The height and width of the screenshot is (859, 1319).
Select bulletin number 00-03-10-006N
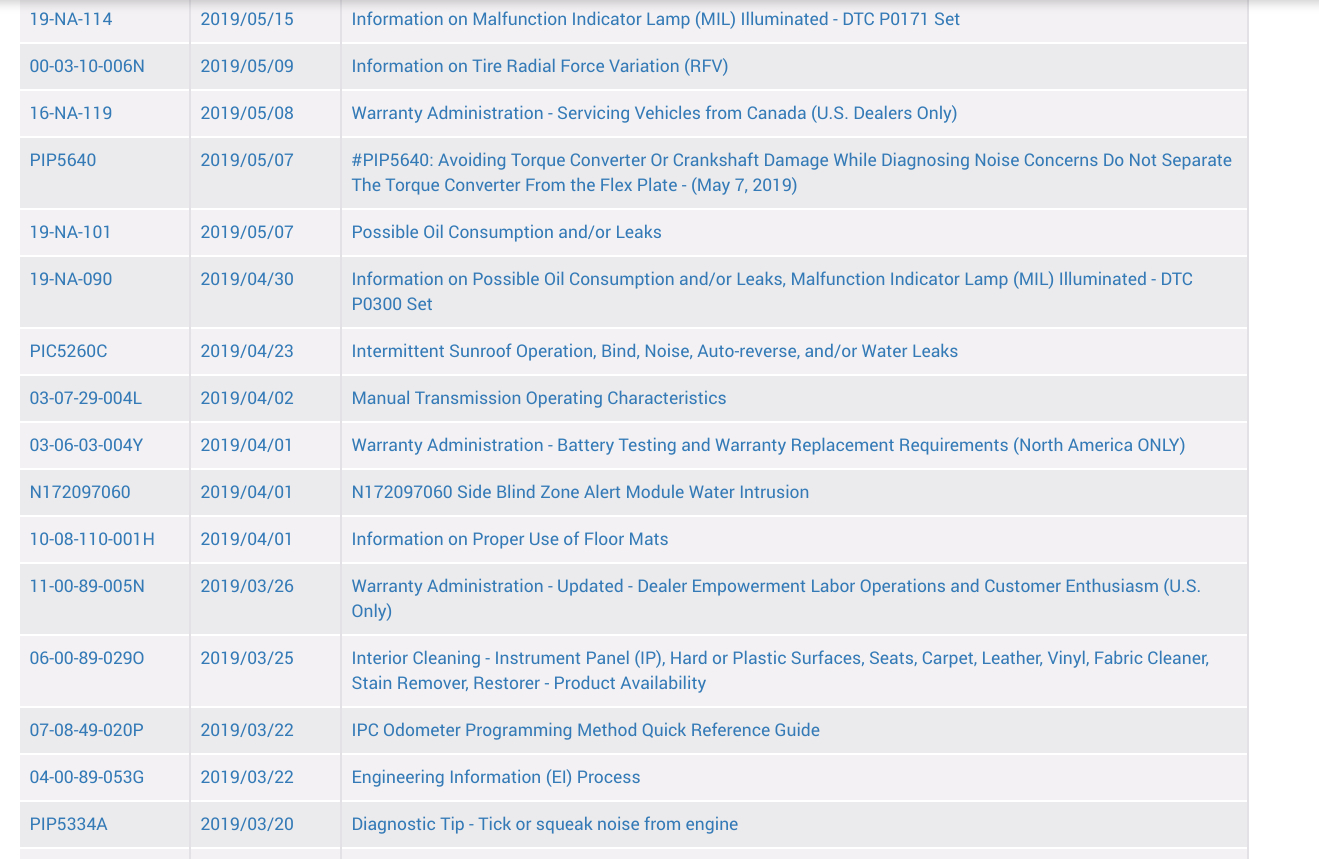(87, 66)
